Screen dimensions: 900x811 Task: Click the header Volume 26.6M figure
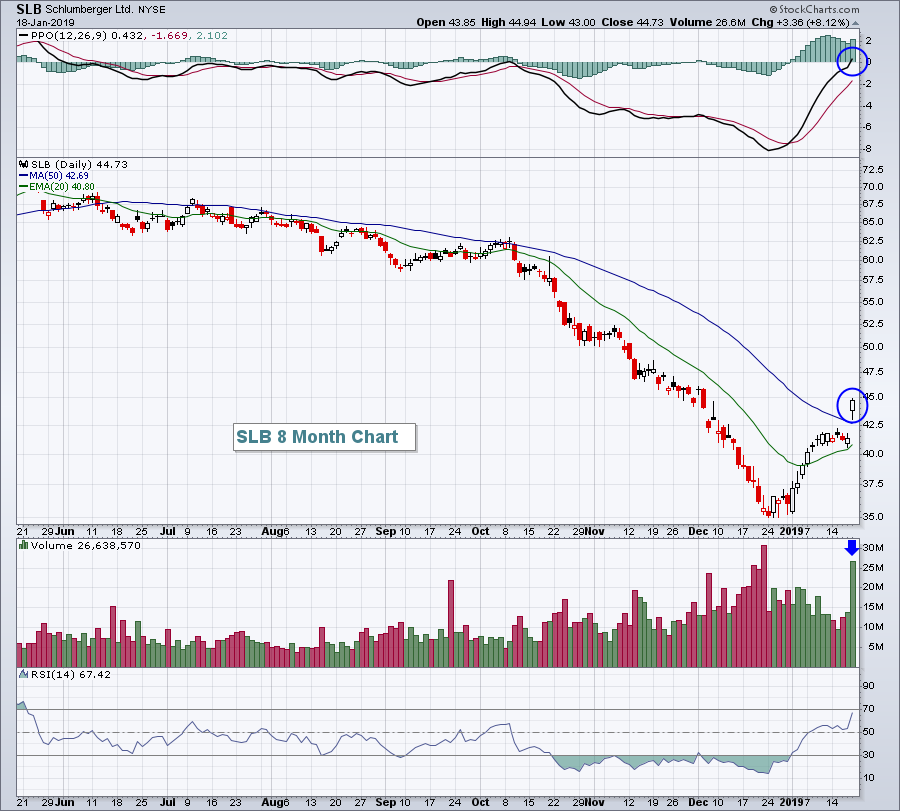[707, 22]
